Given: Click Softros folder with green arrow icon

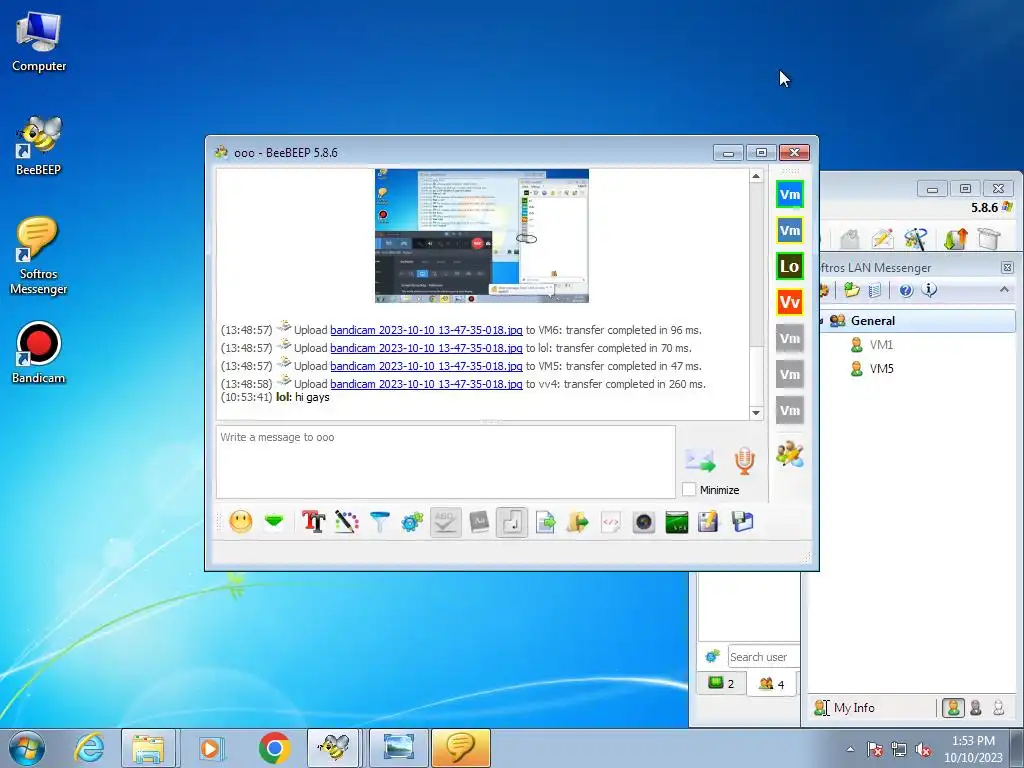Looking at the screenshot, I should 851,290.
